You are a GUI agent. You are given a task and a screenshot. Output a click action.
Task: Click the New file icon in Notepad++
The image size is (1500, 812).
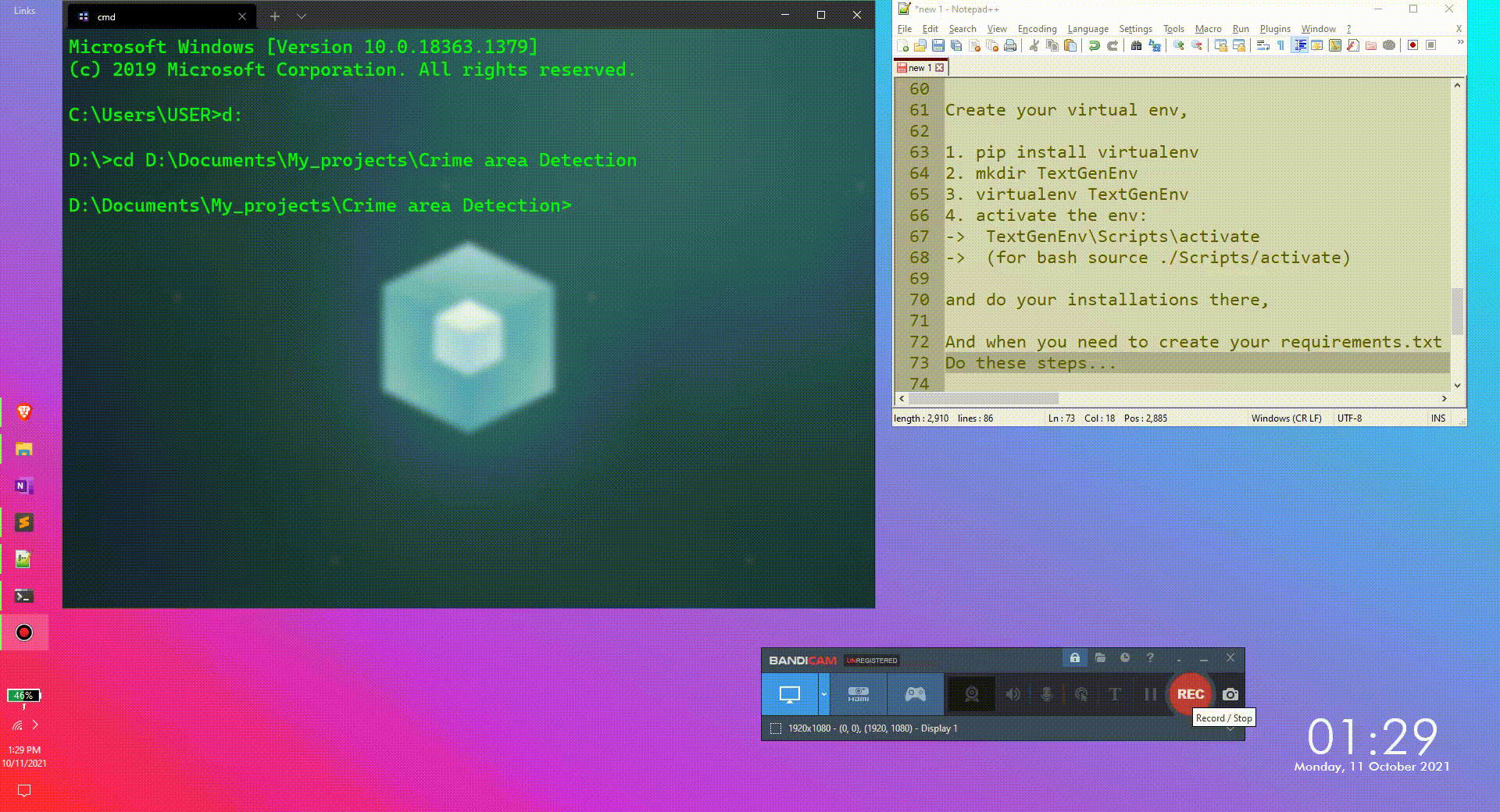point(904,46)
